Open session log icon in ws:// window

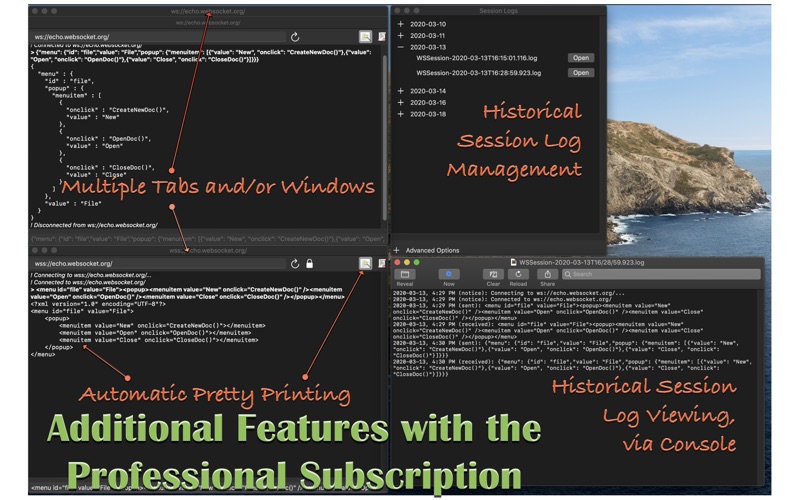coord(382,36)
